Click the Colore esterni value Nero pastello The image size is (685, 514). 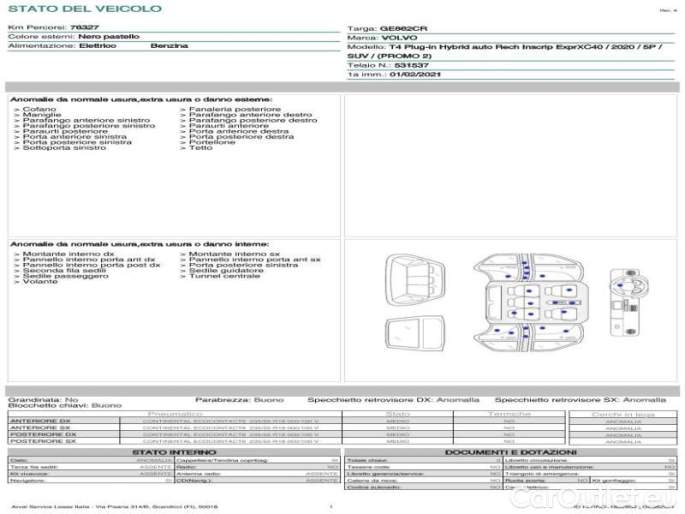[x=109, y=36]
